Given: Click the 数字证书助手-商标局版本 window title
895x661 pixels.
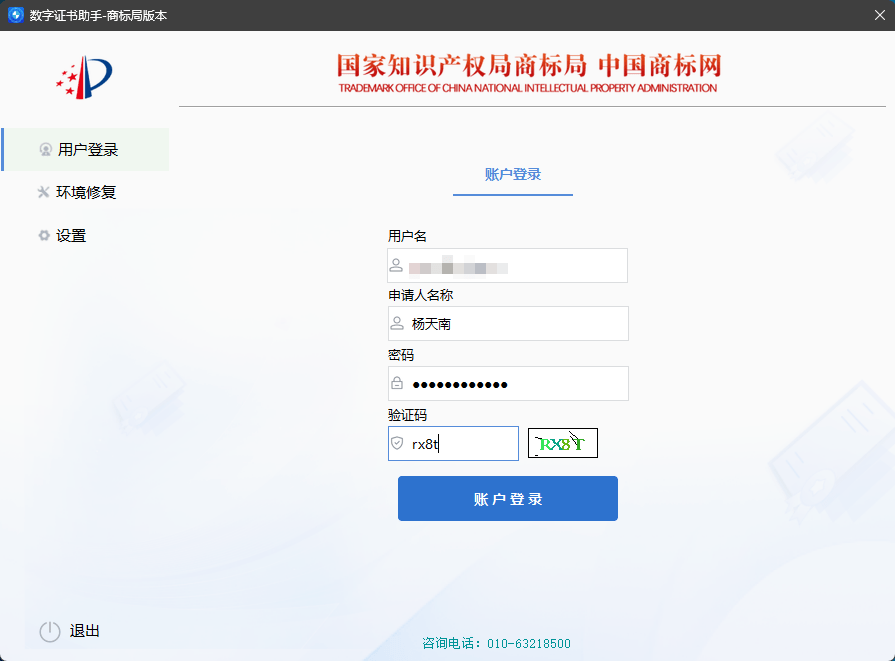Looking at the screenshot, I should tap(98, 15).
